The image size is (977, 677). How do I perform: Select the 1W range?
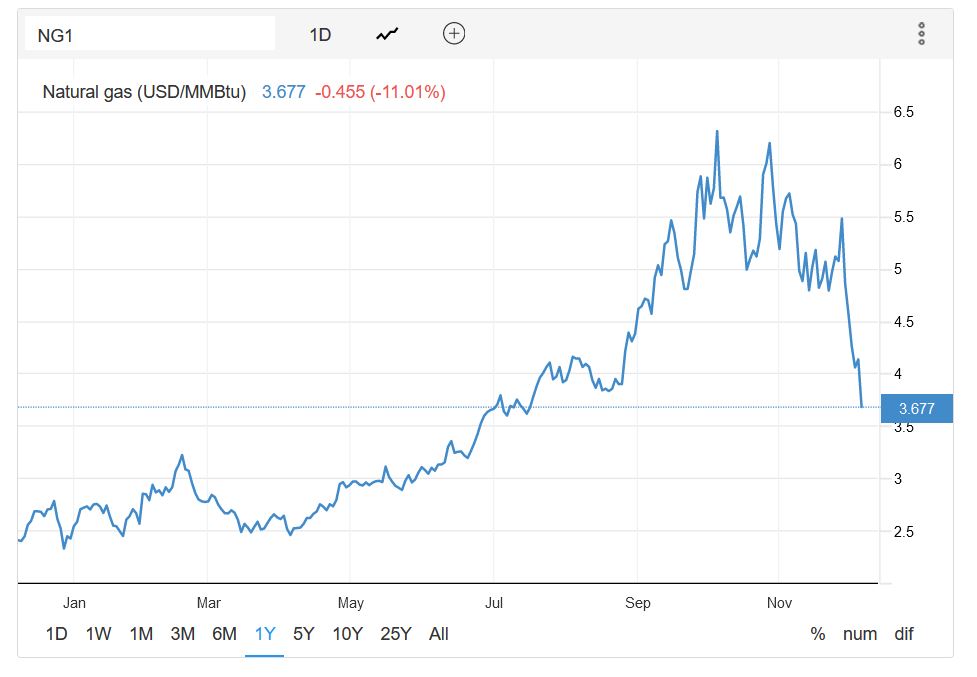[x=99, y=634]
